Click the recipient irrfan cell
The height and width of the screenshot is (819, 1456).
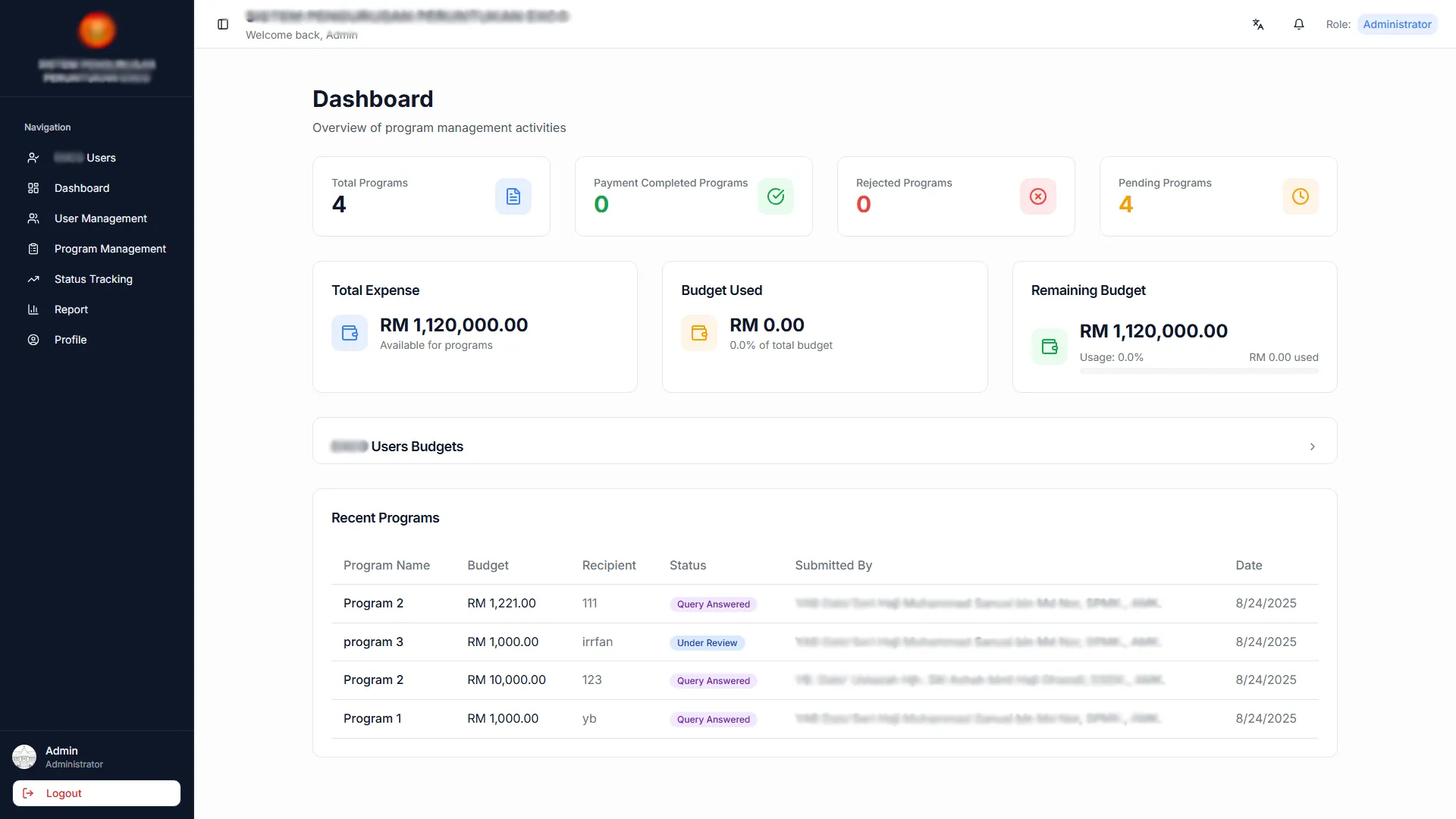click(x=598, y=642)
